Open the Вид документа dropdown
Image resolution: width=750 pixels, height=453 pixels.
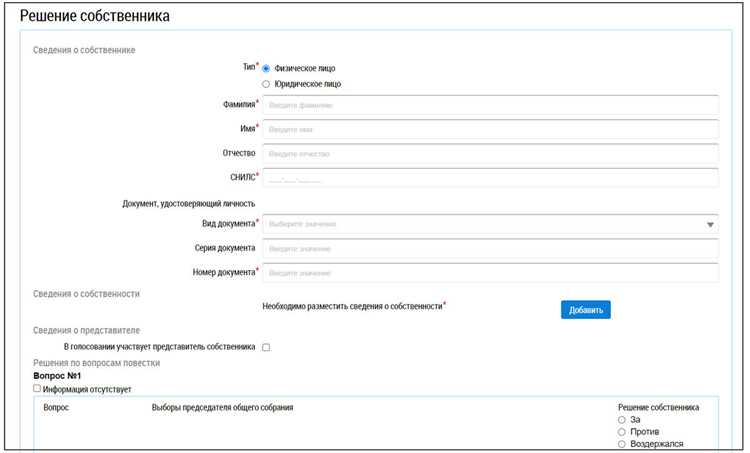pos(490,224)
